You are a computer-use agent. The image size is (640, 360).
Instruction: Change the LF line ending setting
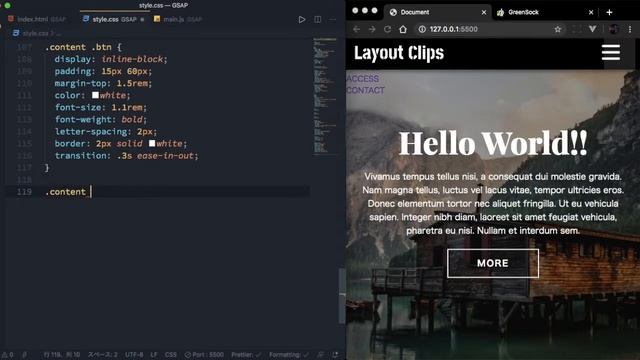click(154, 355)
